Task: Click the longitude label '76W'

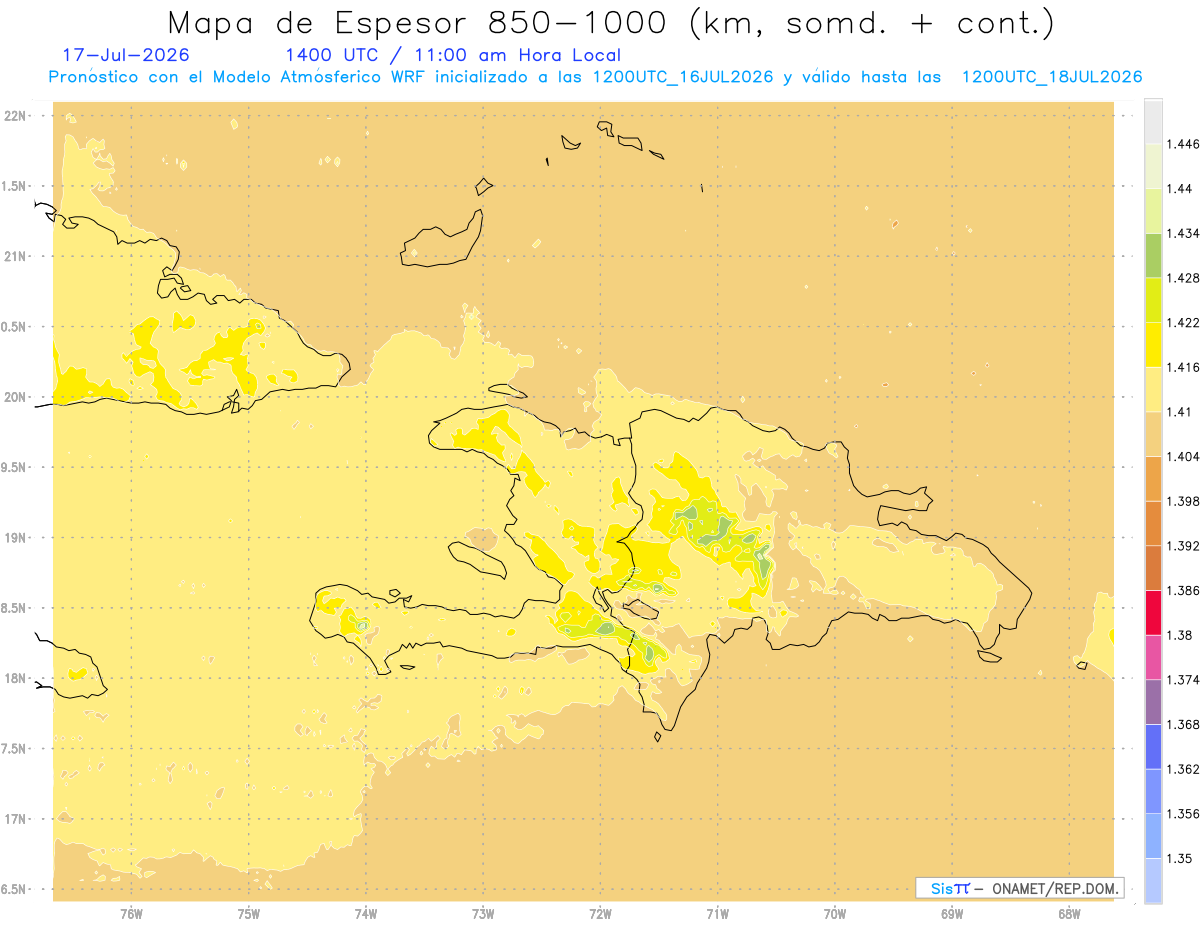Action: tap(131, 913)
